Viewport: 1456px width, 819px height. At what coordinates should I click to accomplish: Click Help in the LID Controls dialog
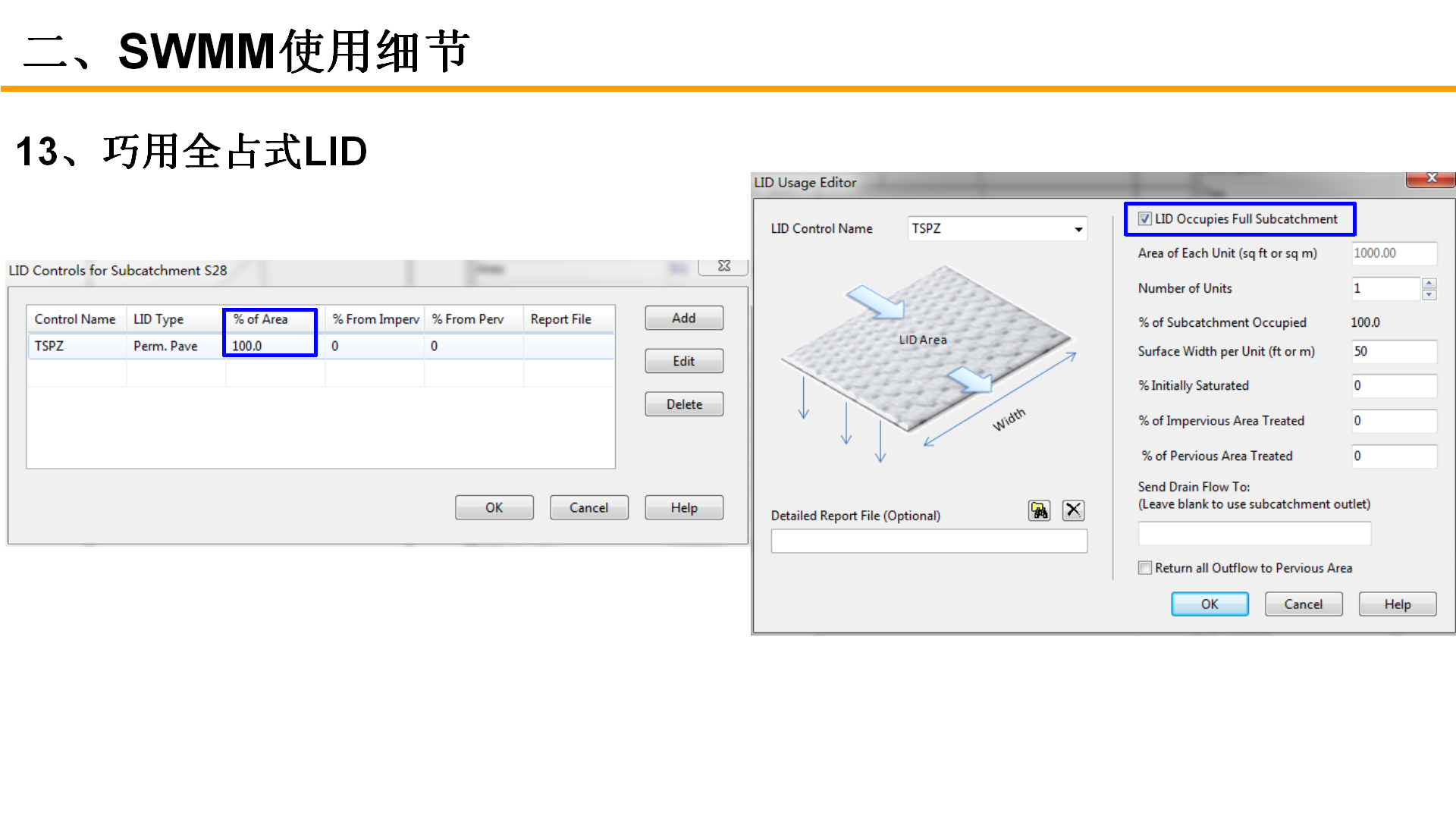[683, 508]
